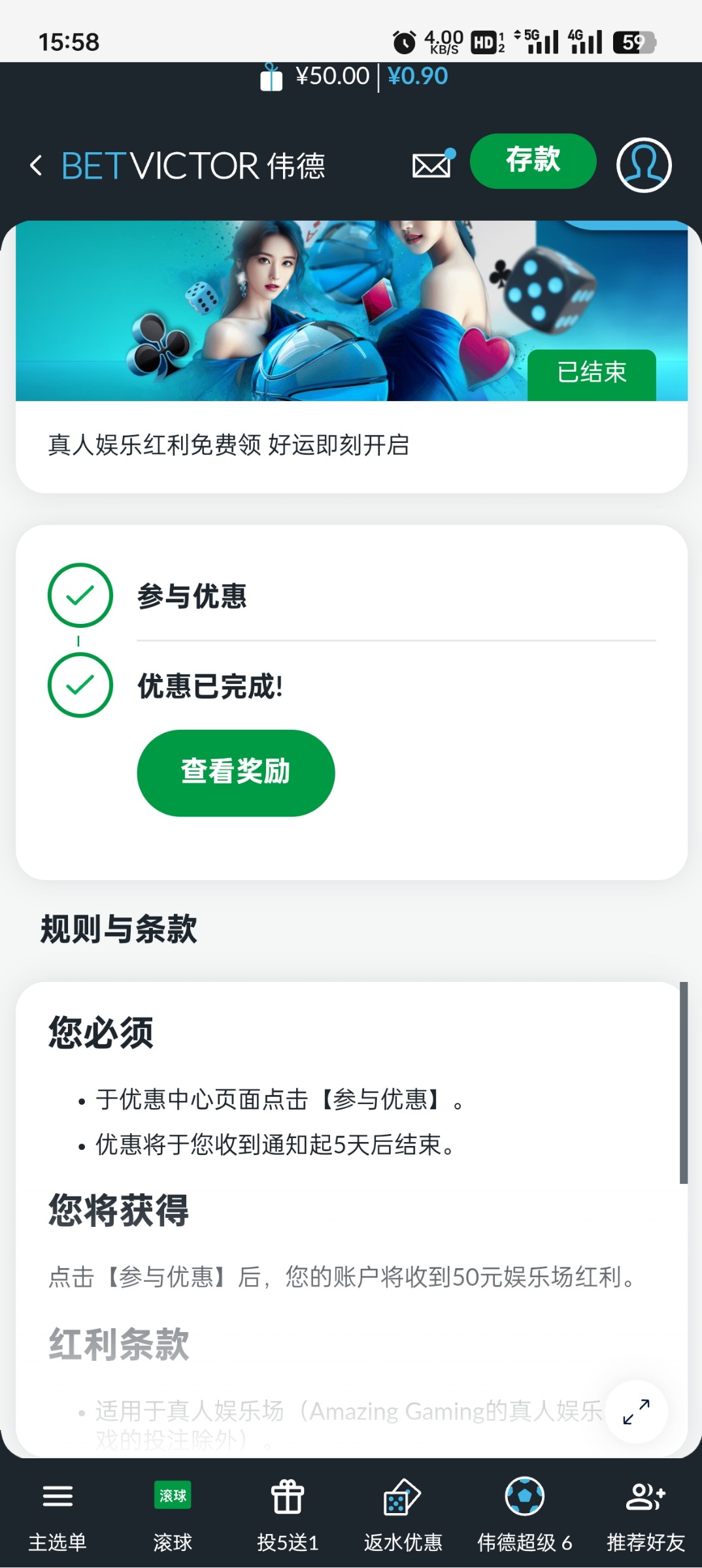Viewport: 702px width, 1568px height.
Task: Tap the 参与优惠 step checkmark circle
Action: tap(80, 595)
